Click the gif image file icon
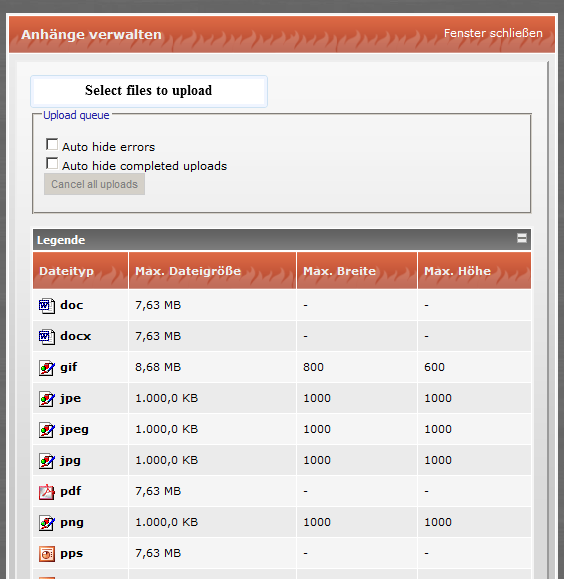Image resolution: width=564 pixels, height=579 pixels. point(47,368)
